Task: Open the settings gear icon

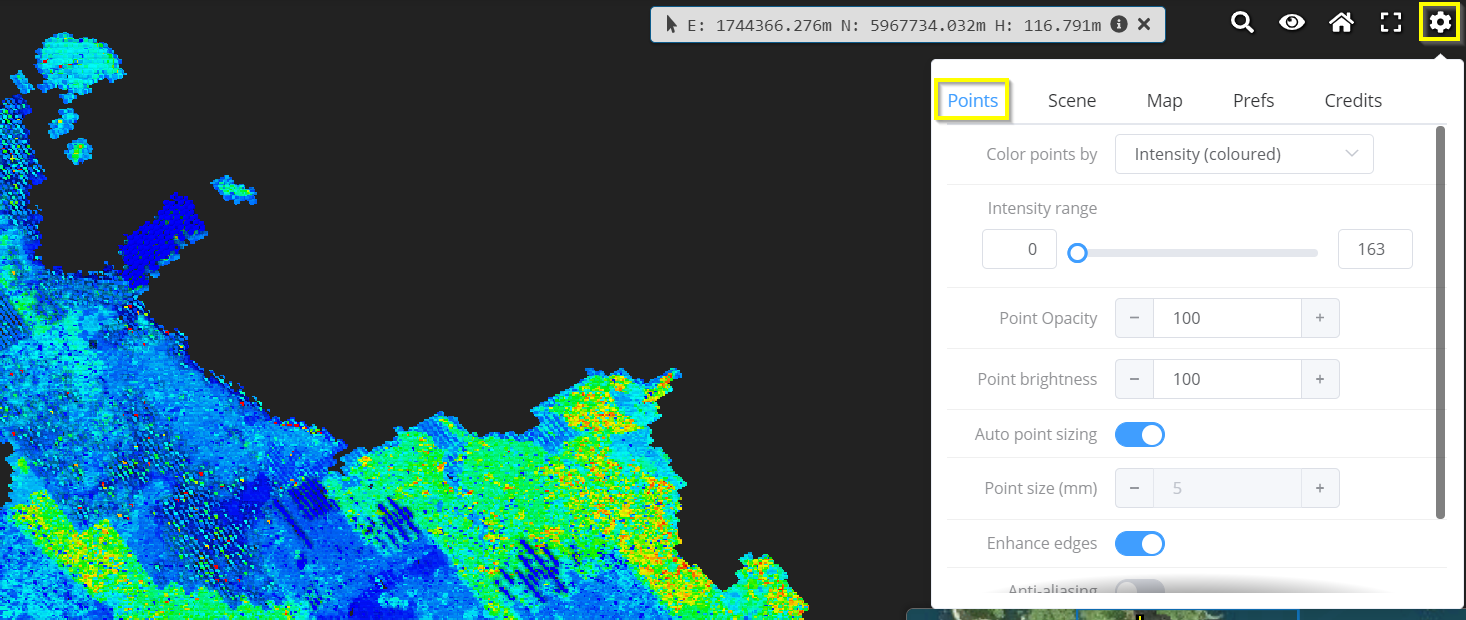Action: (x=1439, y=22)
